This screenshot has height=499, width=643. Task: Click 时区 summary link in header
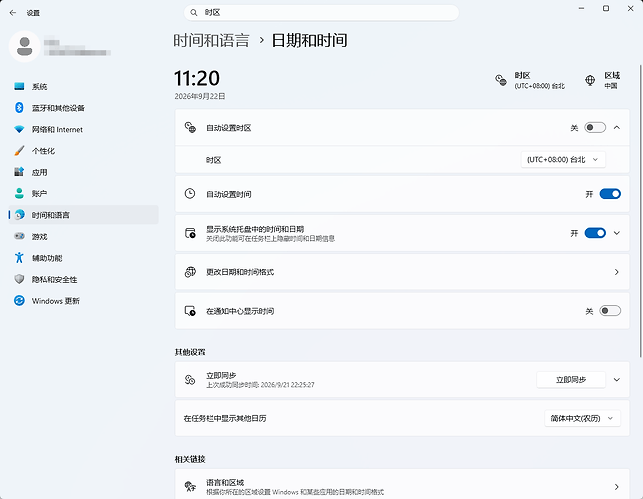[x=530, y=80]
